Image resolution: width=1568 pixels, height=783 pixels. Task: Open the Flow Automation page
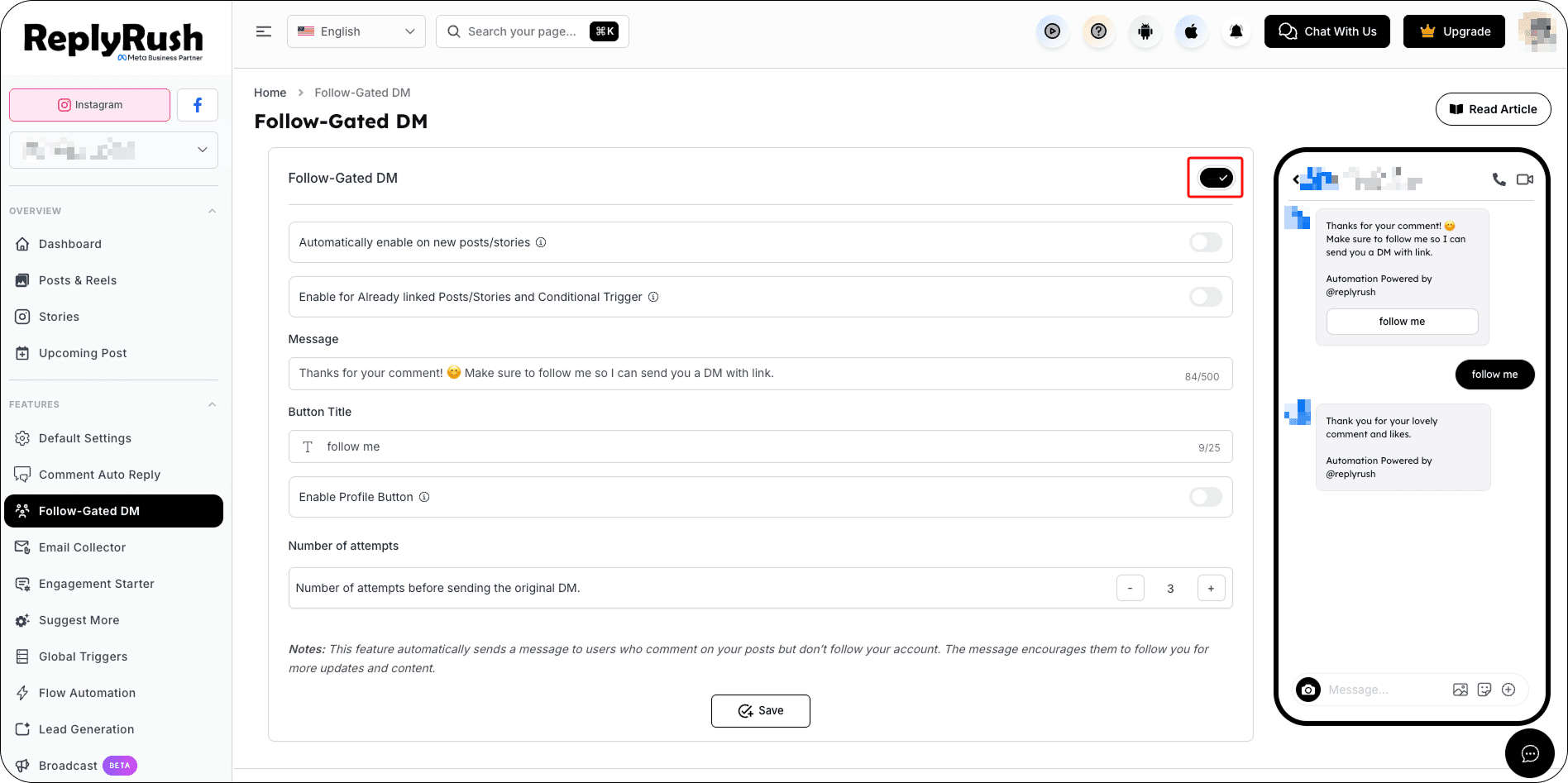113,693
